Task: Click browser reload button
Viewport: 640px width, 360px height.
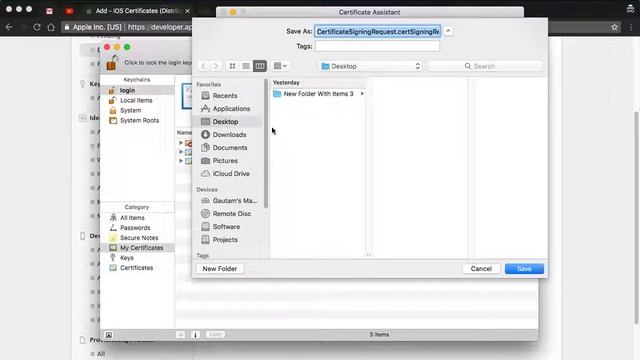Action: click(x=37, y=27)
